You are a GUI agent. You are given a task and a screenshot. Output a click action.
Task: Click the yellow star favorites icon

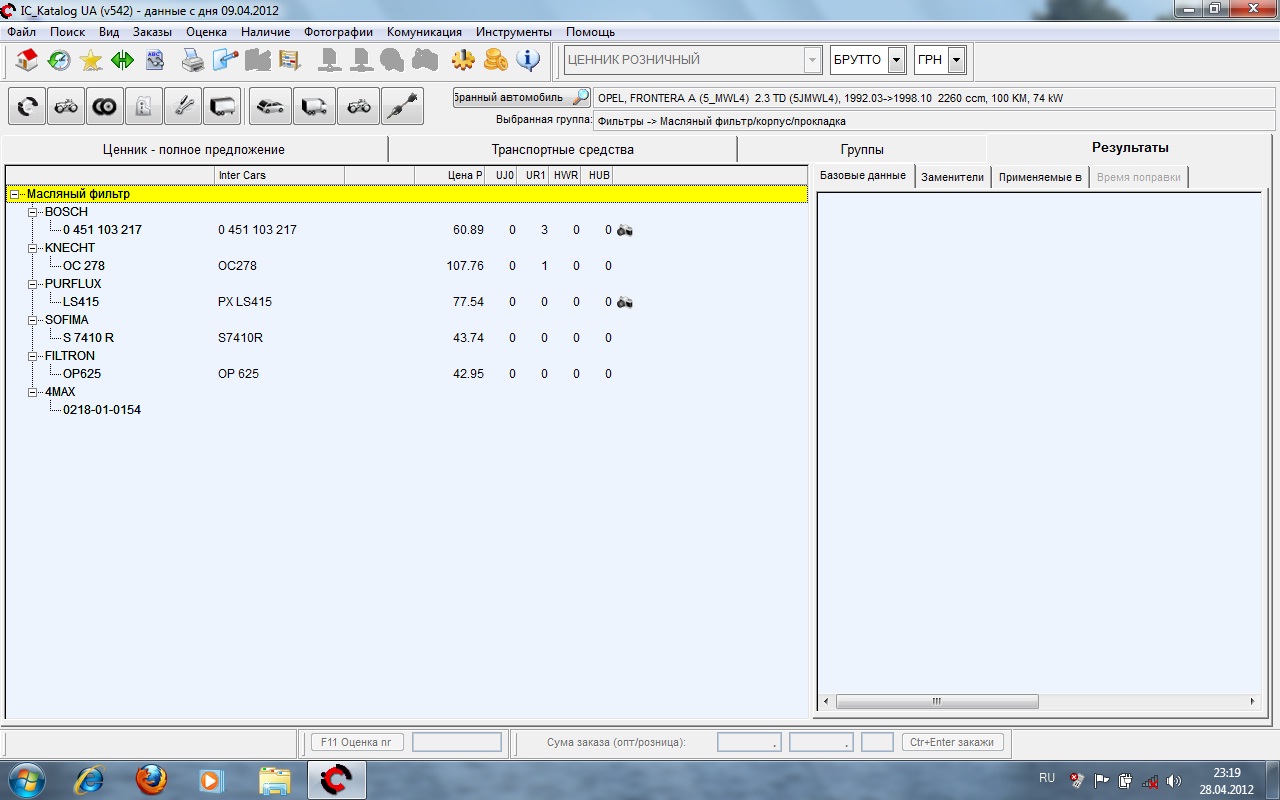(91, 60)
